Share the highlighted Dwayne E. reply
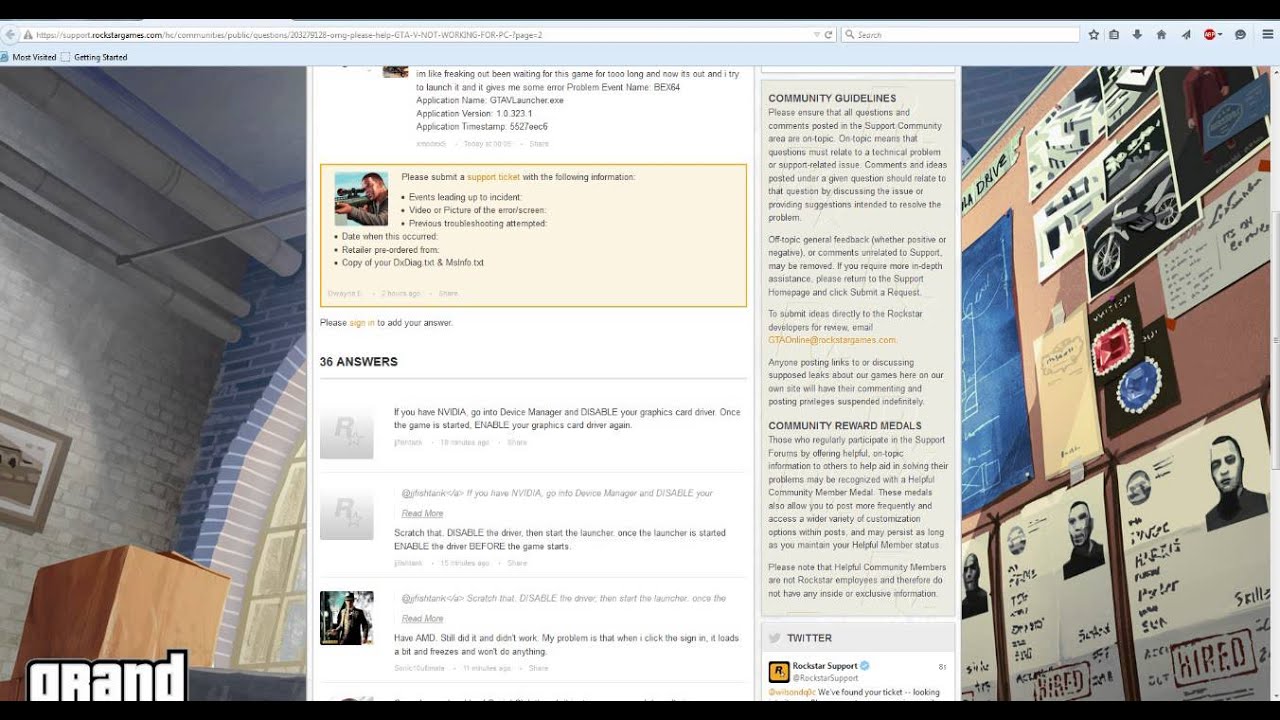This screenshot has height=720, width=1280. click(x=448, y=293)
